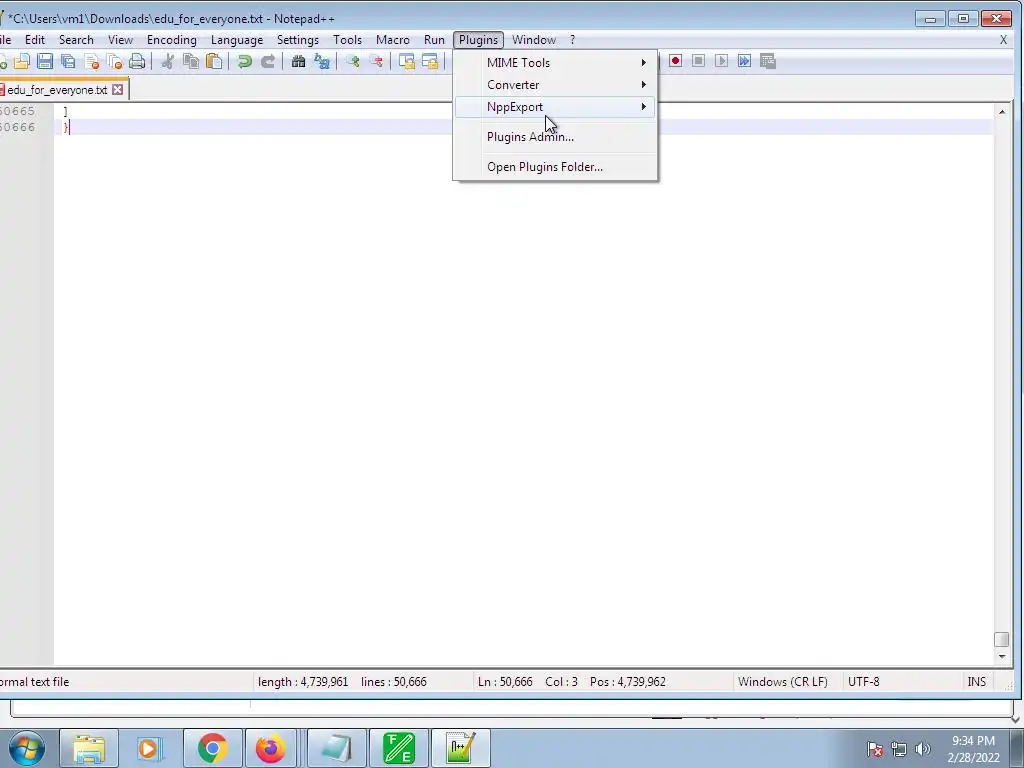Click the scroll down arrow in editor
Screen dimensions: 1024x768
[1001, 656]
